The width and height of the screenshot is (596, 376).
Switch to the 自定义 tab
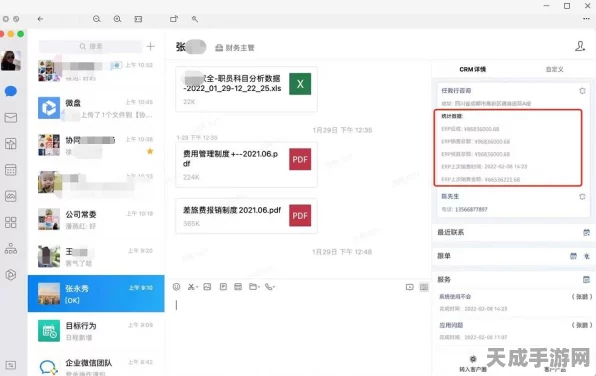[555, 69]
